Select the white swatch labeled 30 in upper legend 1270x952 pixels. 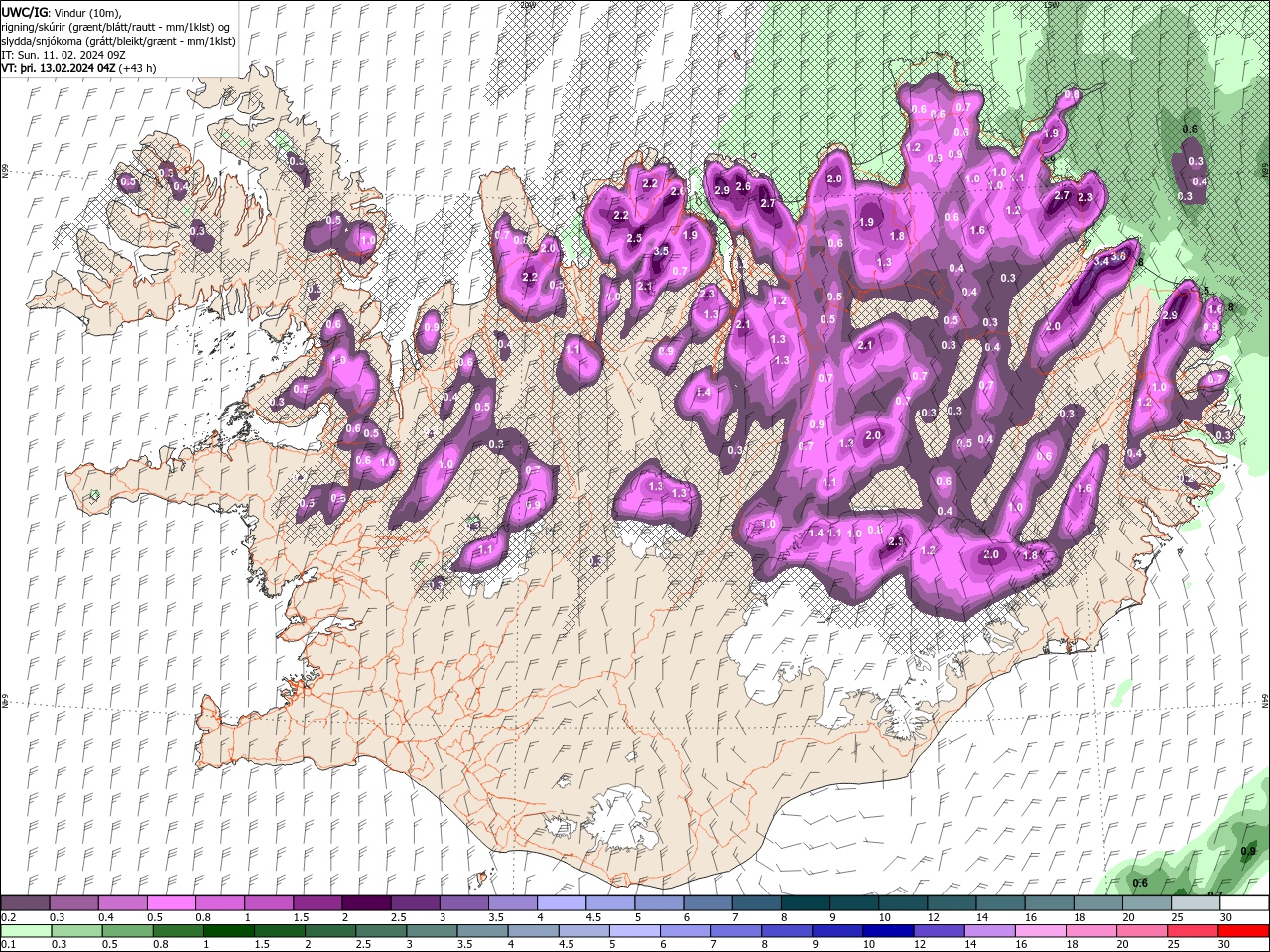coord(1243,903)
